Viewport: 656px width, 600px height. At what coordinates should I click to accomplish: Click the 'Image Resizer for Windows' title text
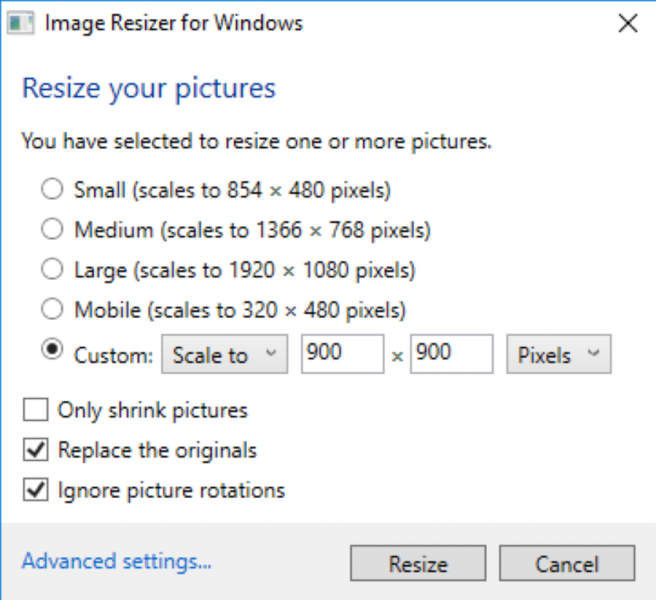[x=173, y=23]
